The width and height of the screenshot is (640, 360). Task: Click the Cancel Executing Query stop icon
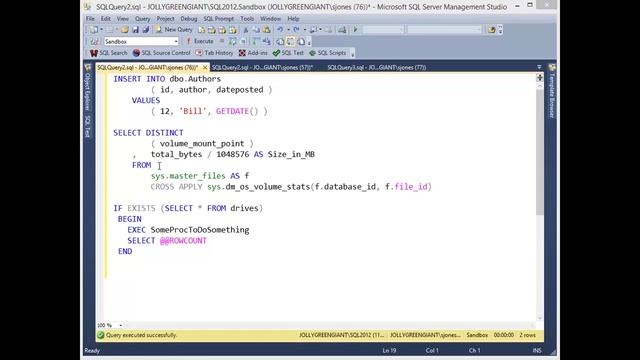coord(222,41)
